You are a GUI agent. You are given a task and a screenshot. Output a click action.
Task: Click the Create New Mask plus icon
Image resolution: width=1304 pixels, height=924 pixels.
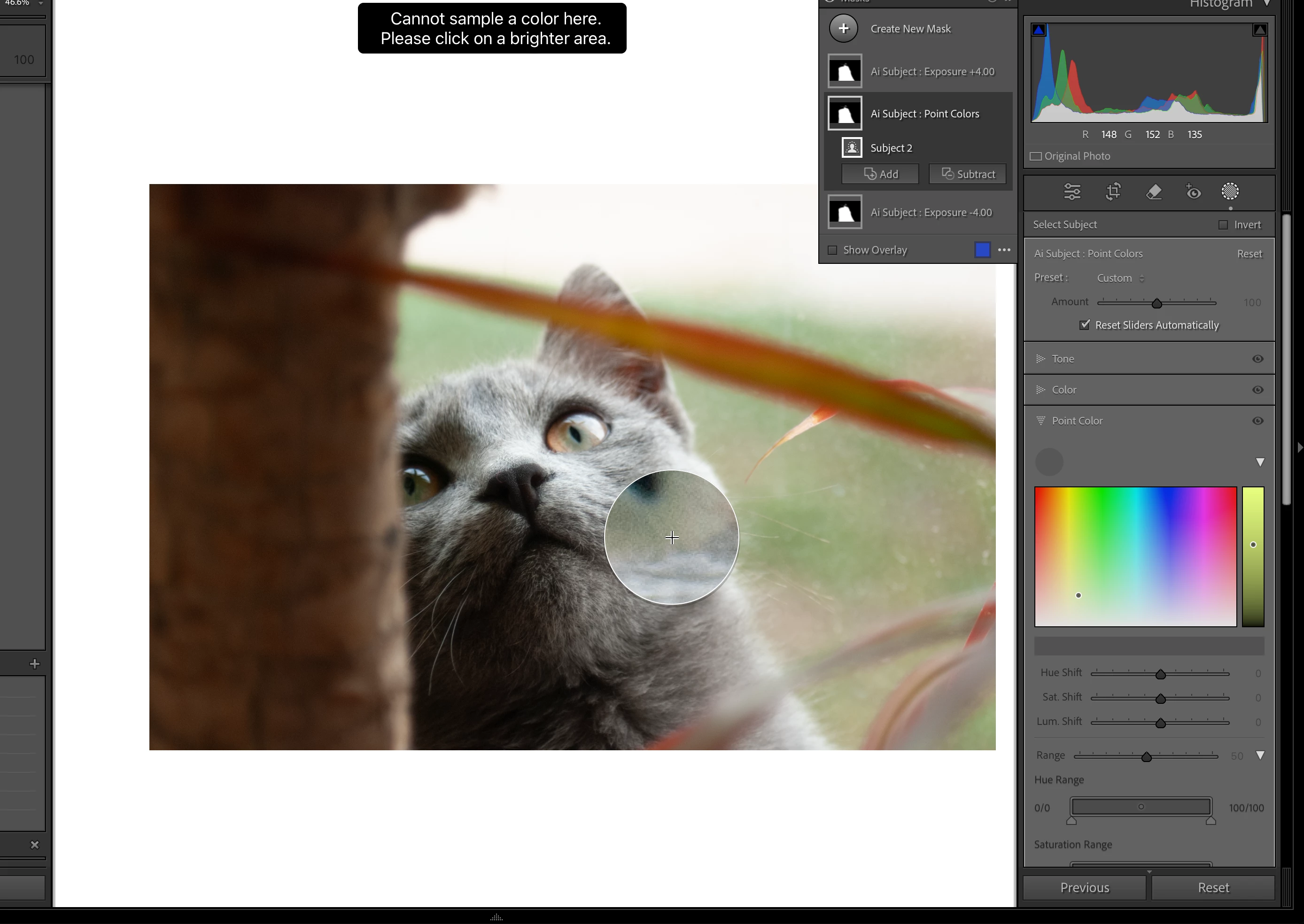coord(844,29)
